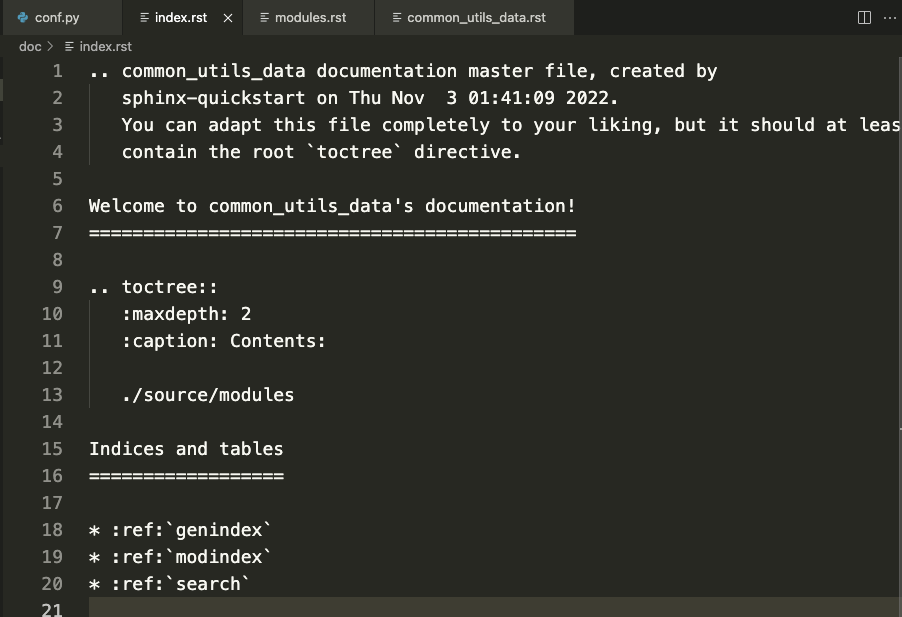Select the index.rst tab label
The width and height of the screenshot is (902, 617).
tap(181, 18)
